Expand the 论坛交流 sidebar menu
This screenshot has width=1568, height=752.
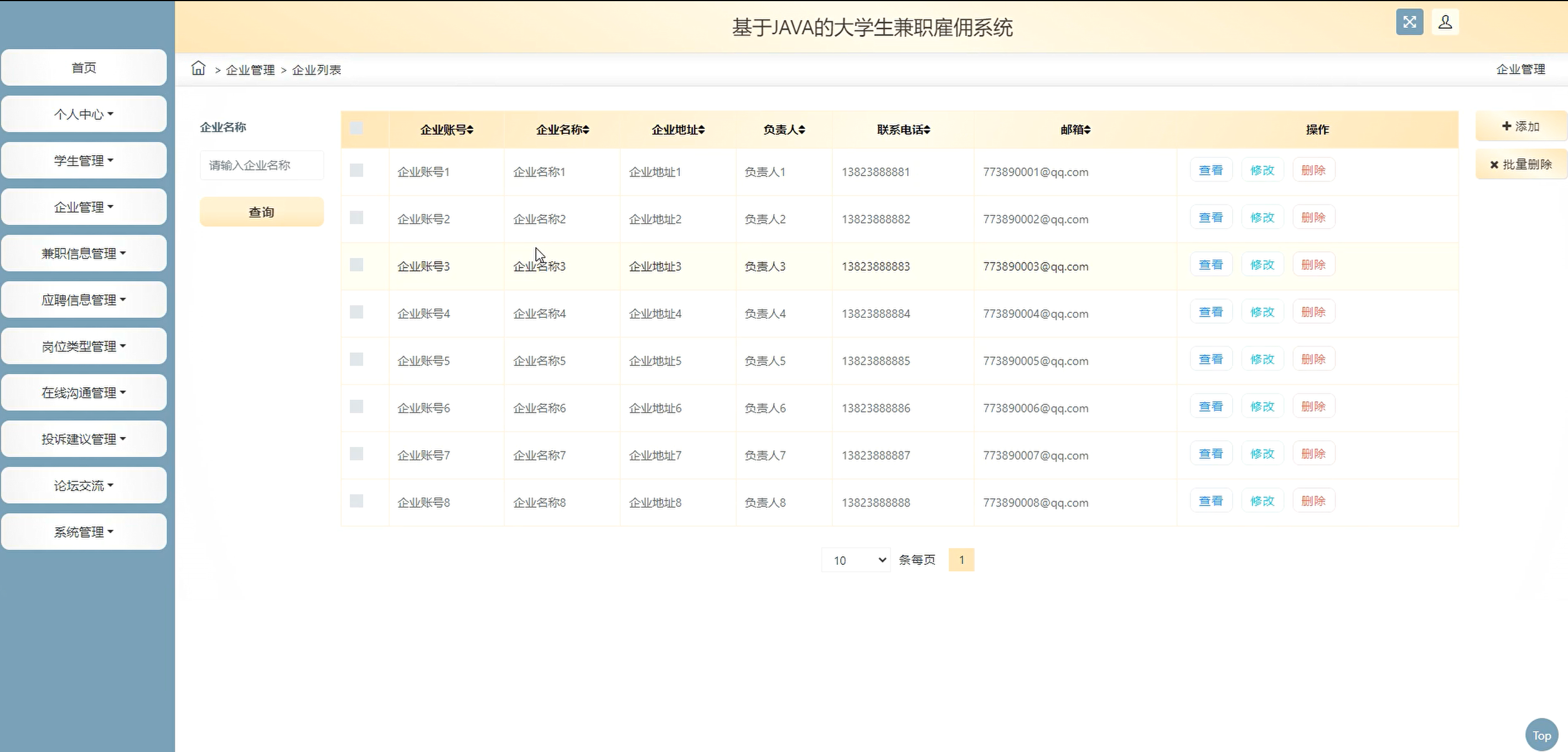point(84,485)
